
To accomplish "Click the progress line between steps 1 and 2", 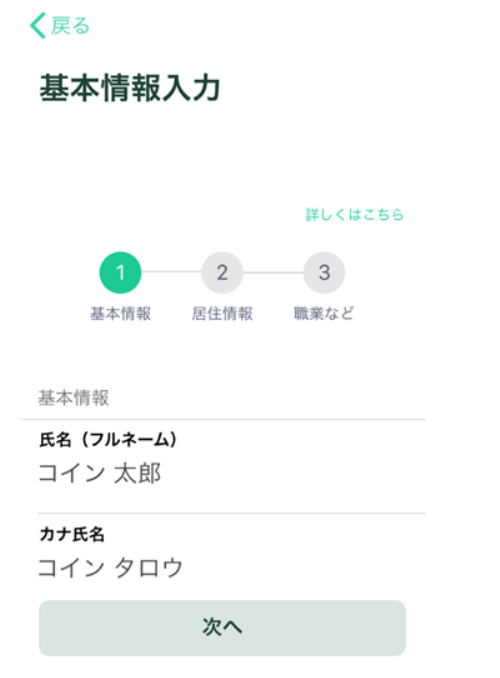I will 171,272.
